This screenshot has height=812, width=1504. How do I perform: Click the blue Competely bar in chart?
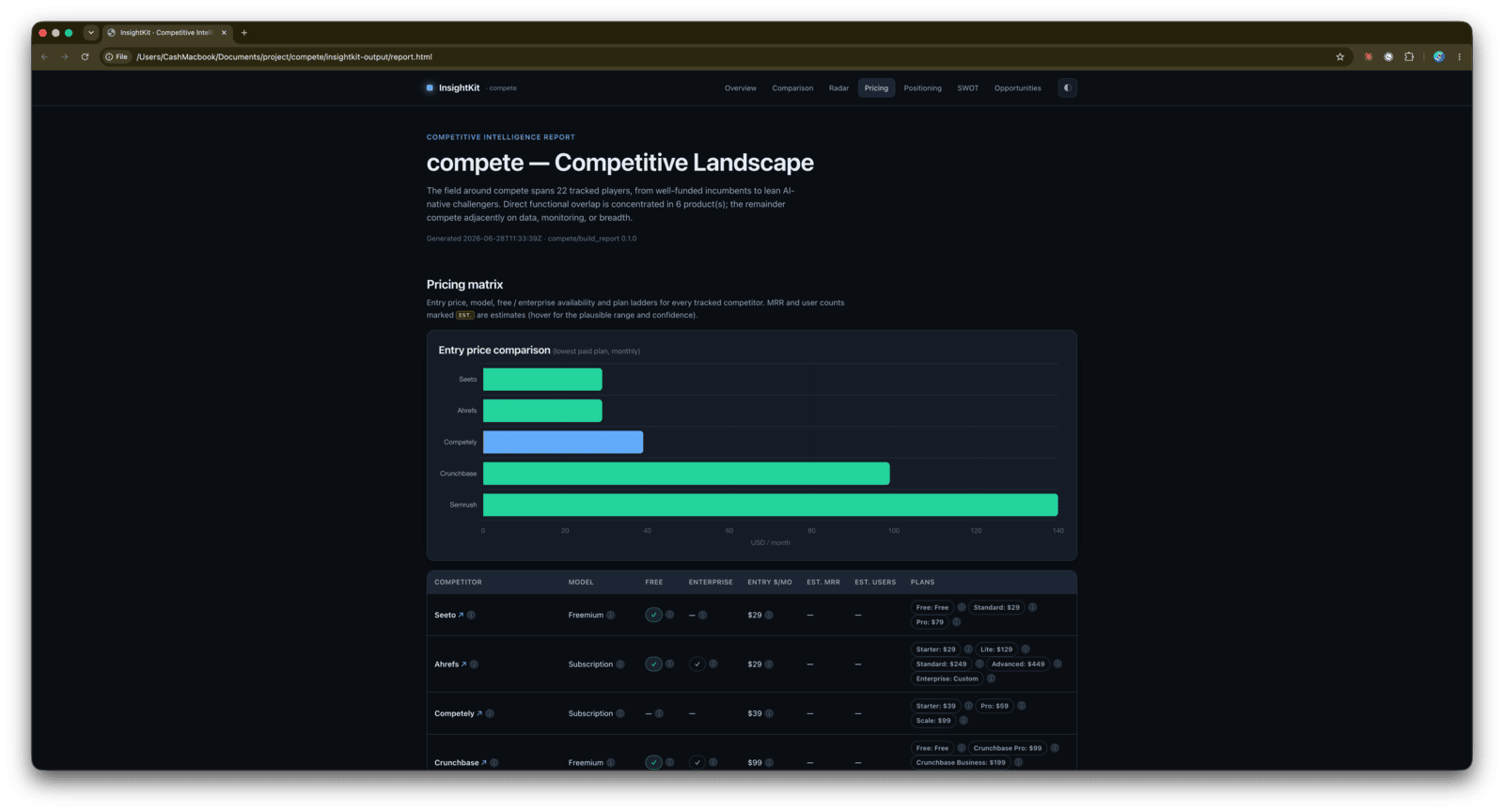pyautogui.click(x=563, y=443)
